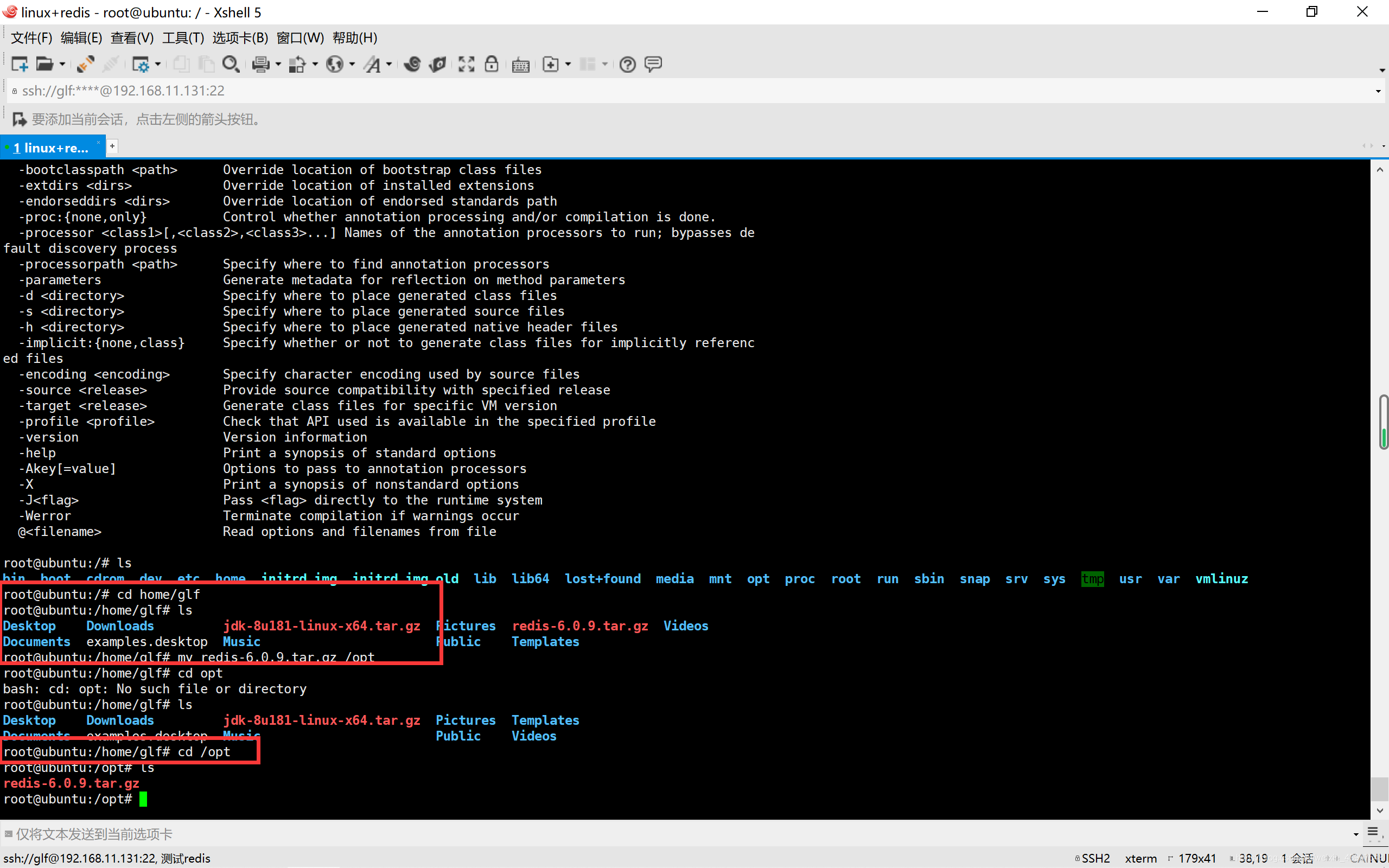Open the help question mark icon
This screenshot has width=1389, height=868.
point(627,65)
